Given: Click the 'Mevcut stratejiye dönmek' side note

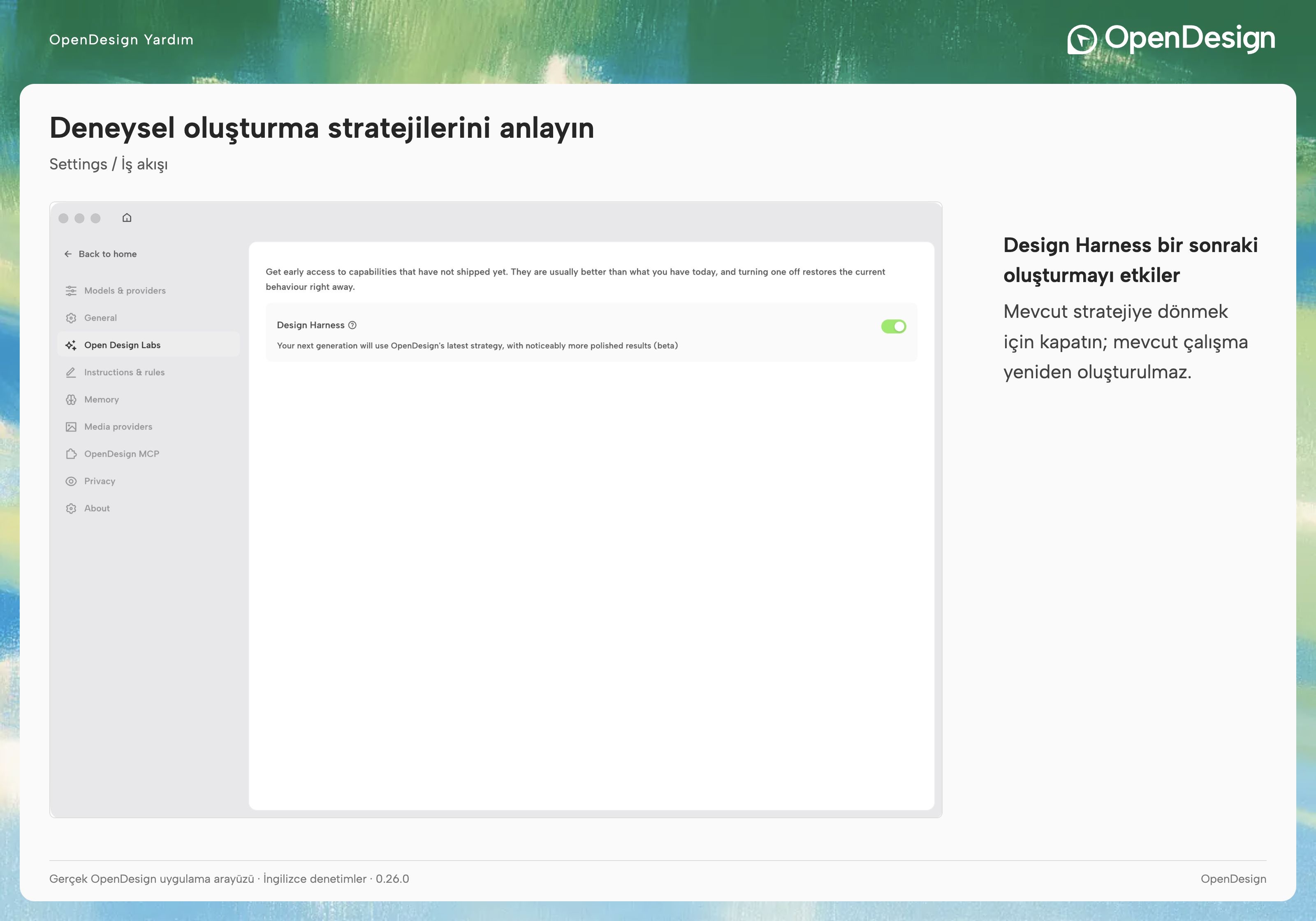Looking at the screenshot, I should pyautogui.click(x=1125, y=342).
